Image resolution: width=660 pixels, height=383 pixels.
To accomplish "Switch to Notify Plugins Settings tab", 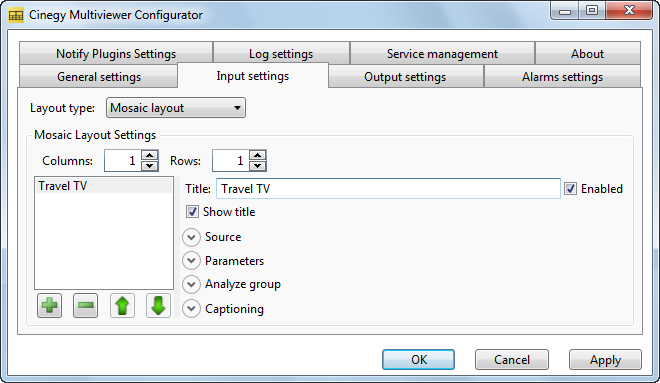I will [x=116, y=53].
